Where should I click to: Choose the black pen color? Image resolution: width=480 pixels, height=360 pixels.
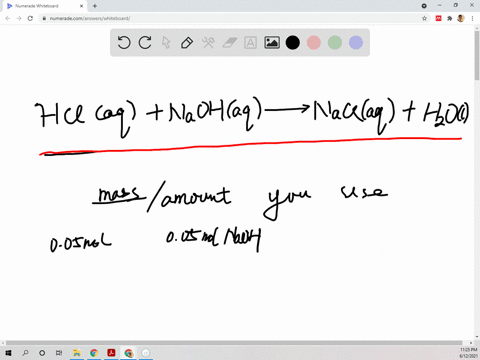click(293, 43)
